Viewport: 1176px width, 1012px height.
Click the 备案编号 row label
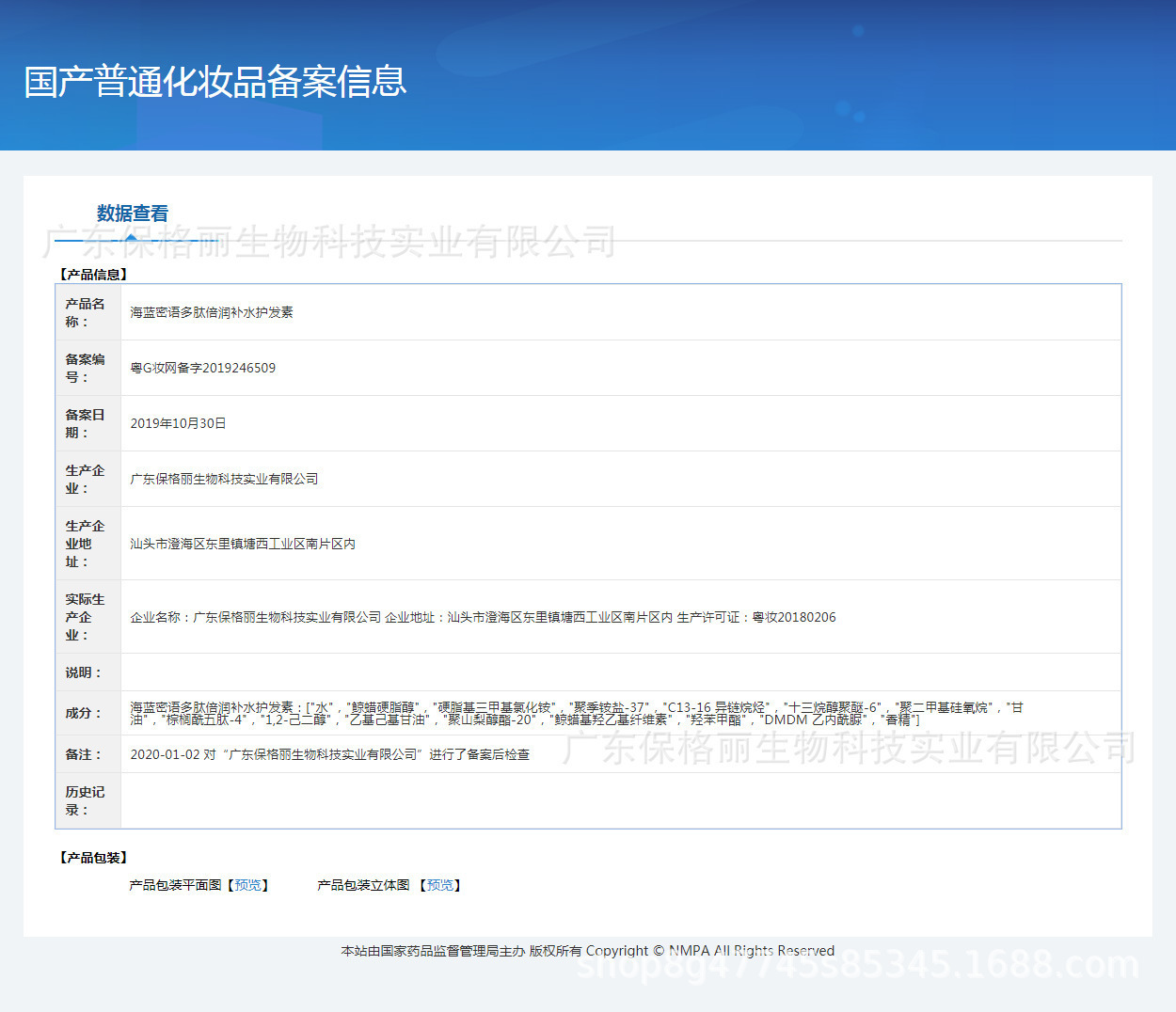(x=86, y=368)
